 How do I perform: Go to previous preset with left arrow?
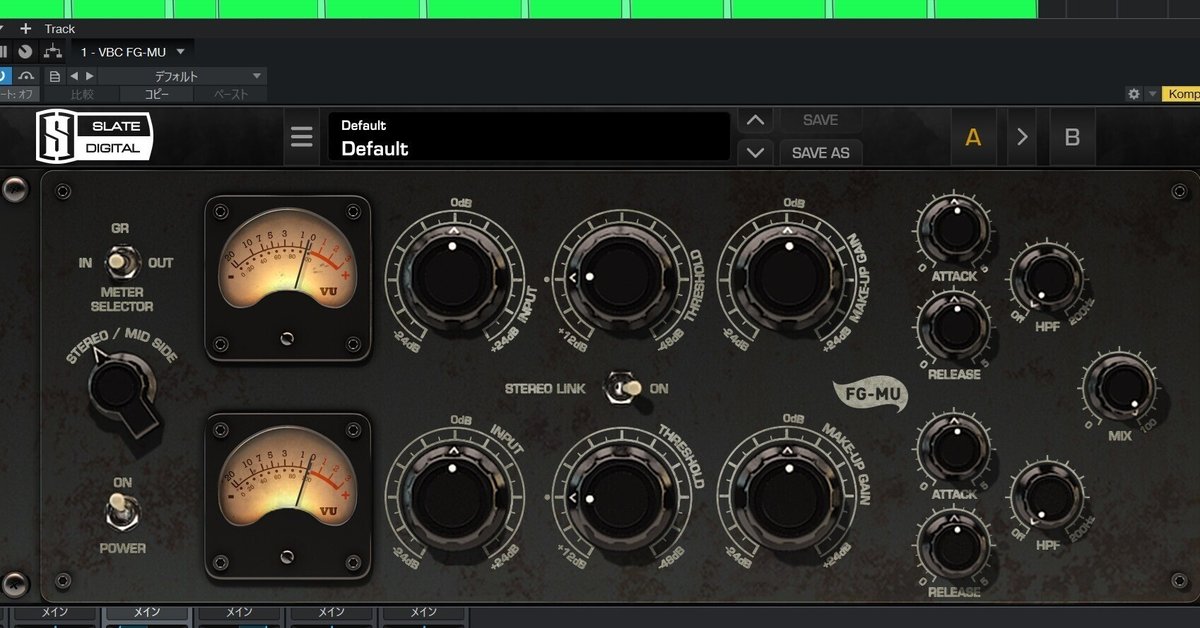[x=74, y=76]
